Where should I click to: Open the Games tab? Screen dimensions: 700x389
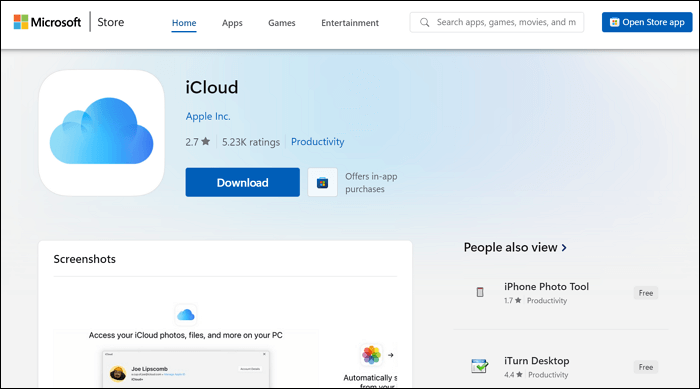pyautogui.click(x=282, y=23)
